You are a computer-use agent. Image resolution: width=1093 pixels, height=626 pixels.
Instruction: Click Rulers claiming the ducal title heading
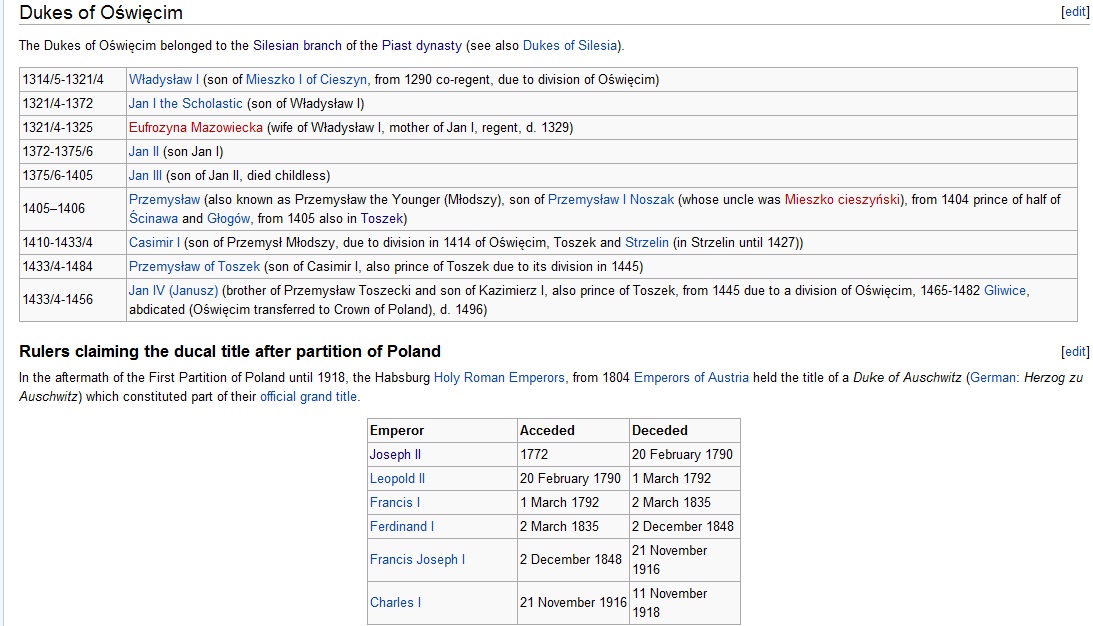click(230, 351)
